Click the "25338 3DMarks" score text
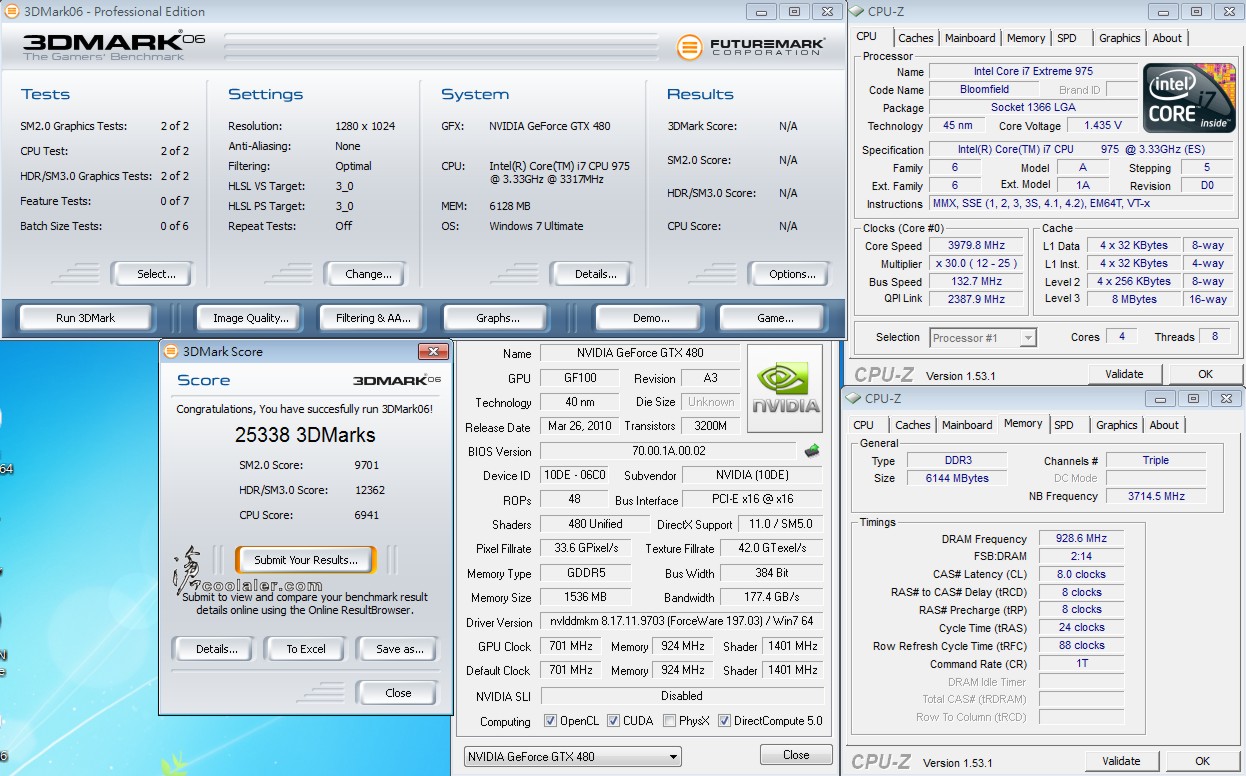This screenshot has height=776, width=1246. pos(305,435)
